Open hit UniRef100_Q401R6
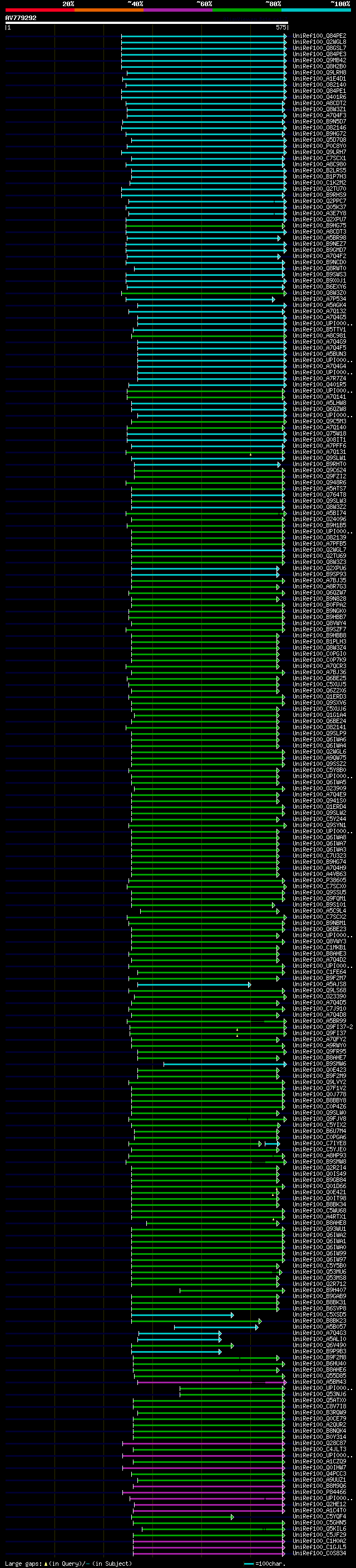The image size is (356, 1568). (x=319, y=97)
